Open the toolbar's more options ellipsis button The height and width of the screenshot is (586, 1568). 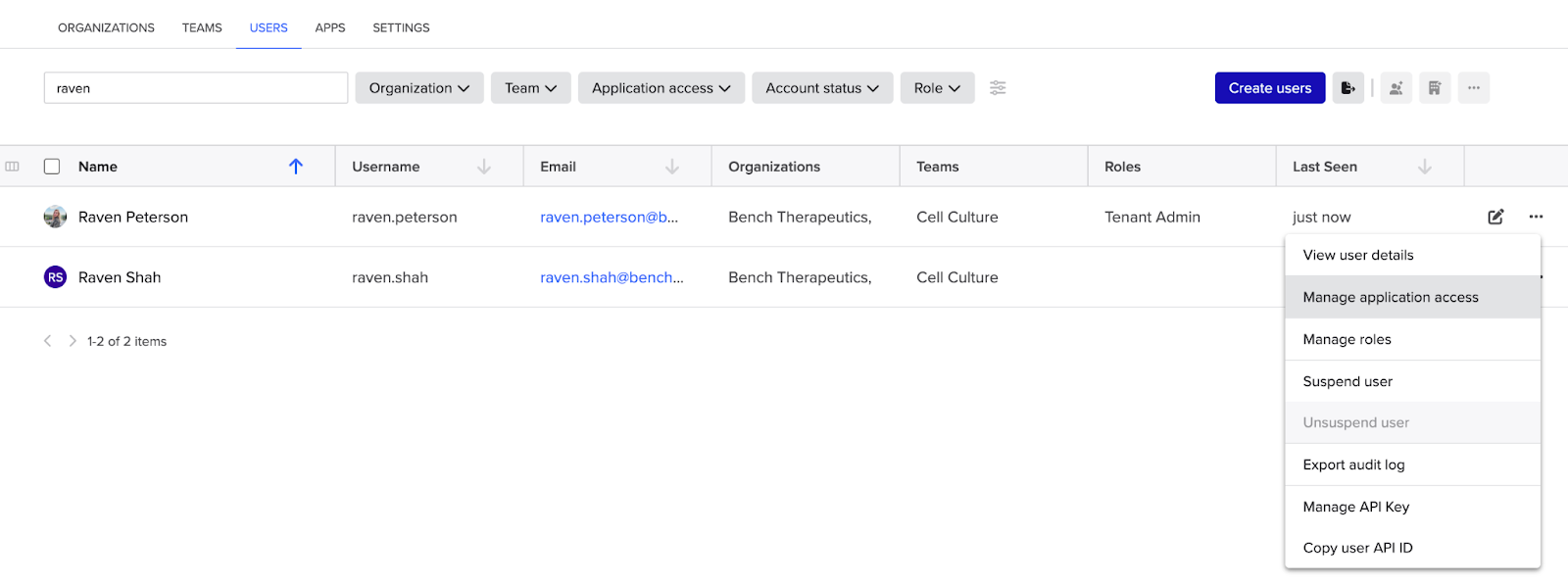1473,88
